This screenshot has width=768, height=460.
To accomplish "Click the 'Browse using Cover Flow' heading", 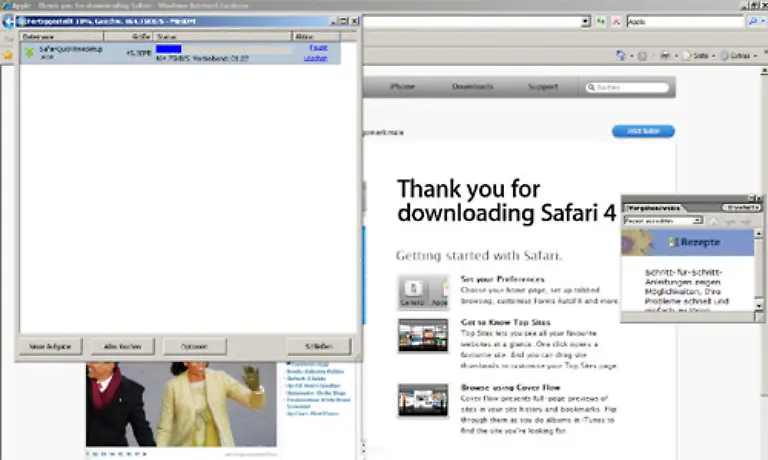I will point(510,387).
